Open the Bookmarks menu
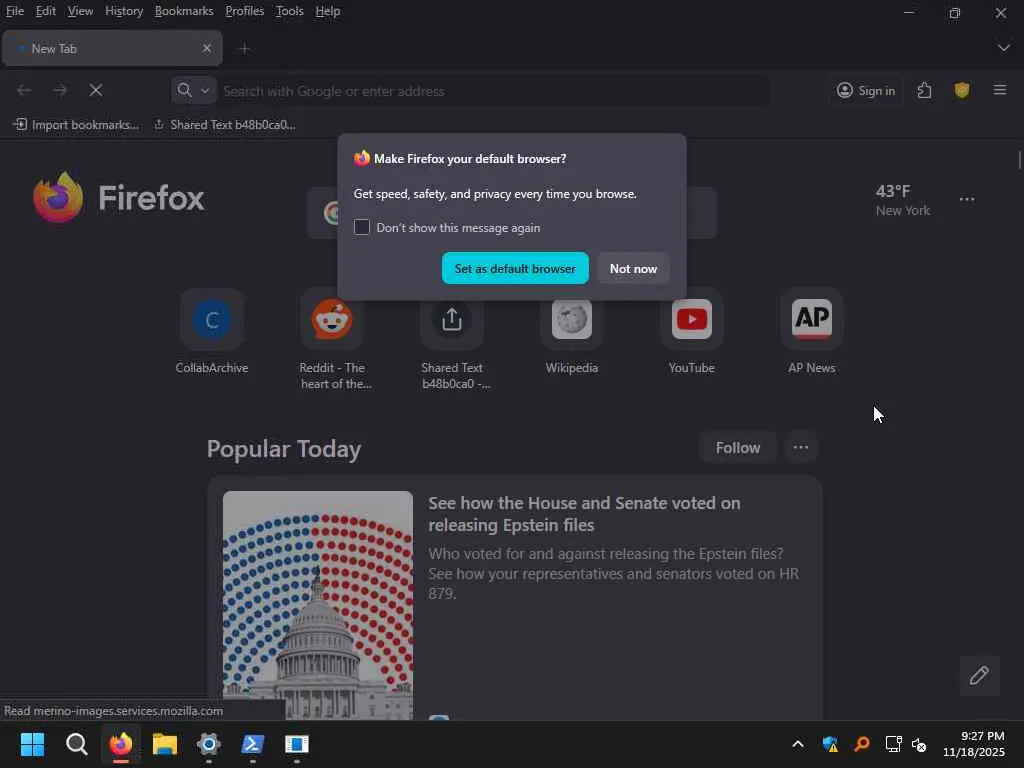Screen dimensions: 1024x768 (184, 11)
